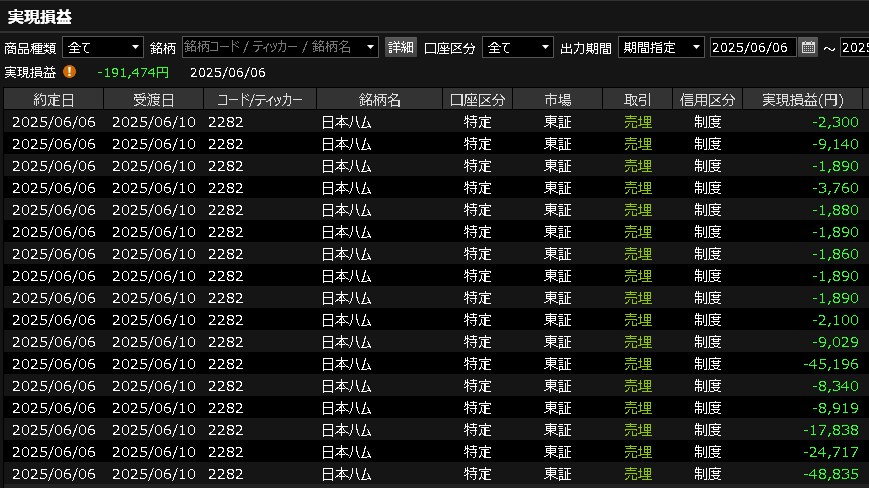Click the partially visible end date field

(x=854, y=48)
